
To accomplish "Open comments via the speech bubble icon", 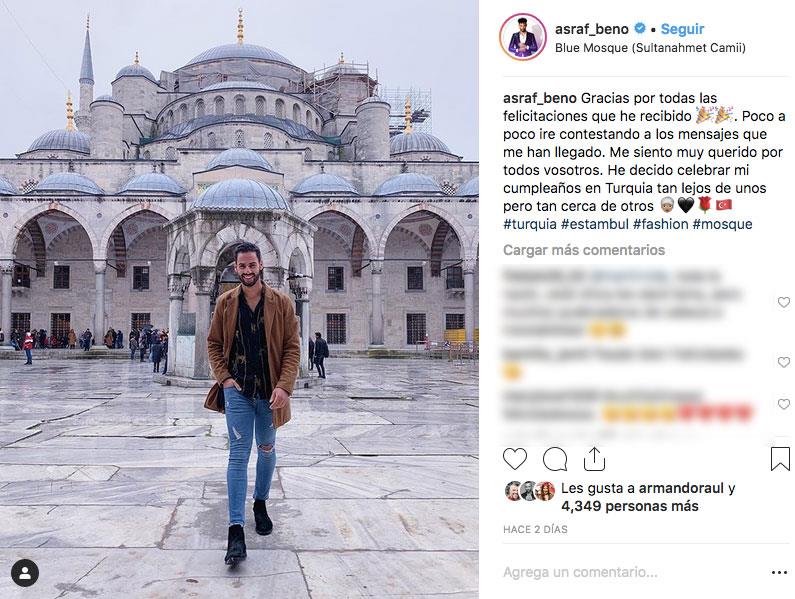I will click(x=555, y=460).
